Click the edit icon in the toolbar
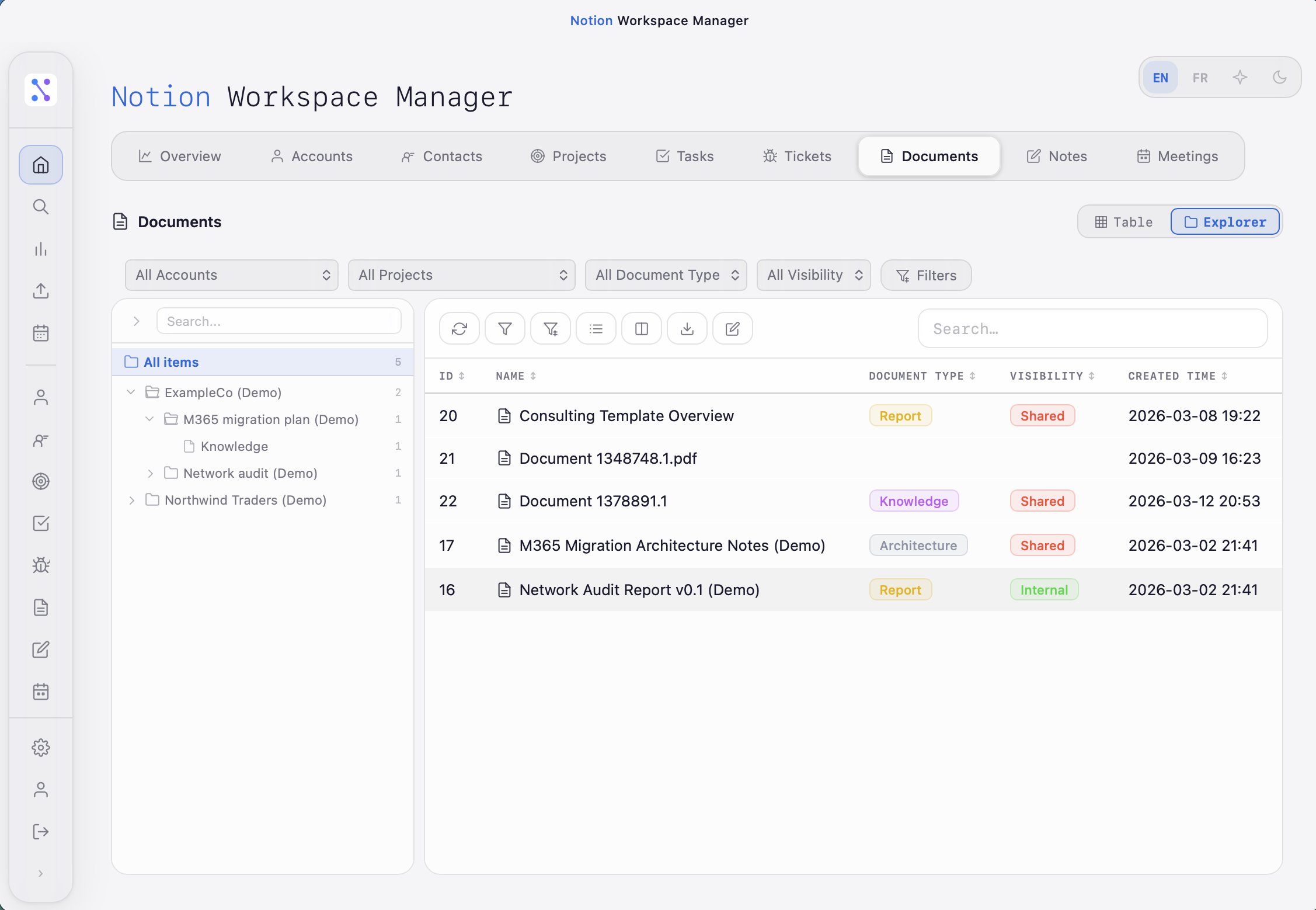 click(732, 328)
